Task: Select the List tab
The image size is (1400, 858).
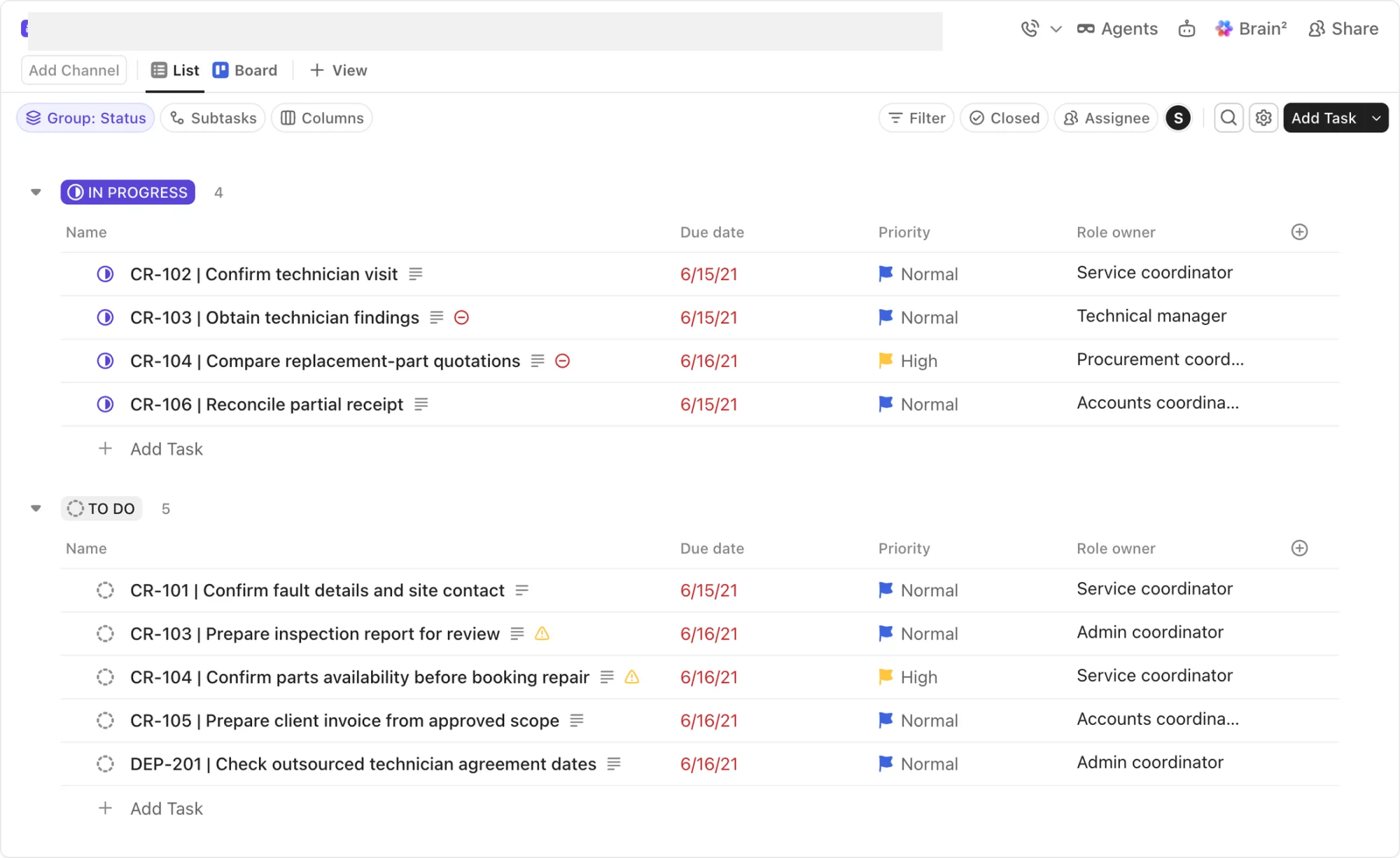Action: pyautogui.click(x=175, y=70)
